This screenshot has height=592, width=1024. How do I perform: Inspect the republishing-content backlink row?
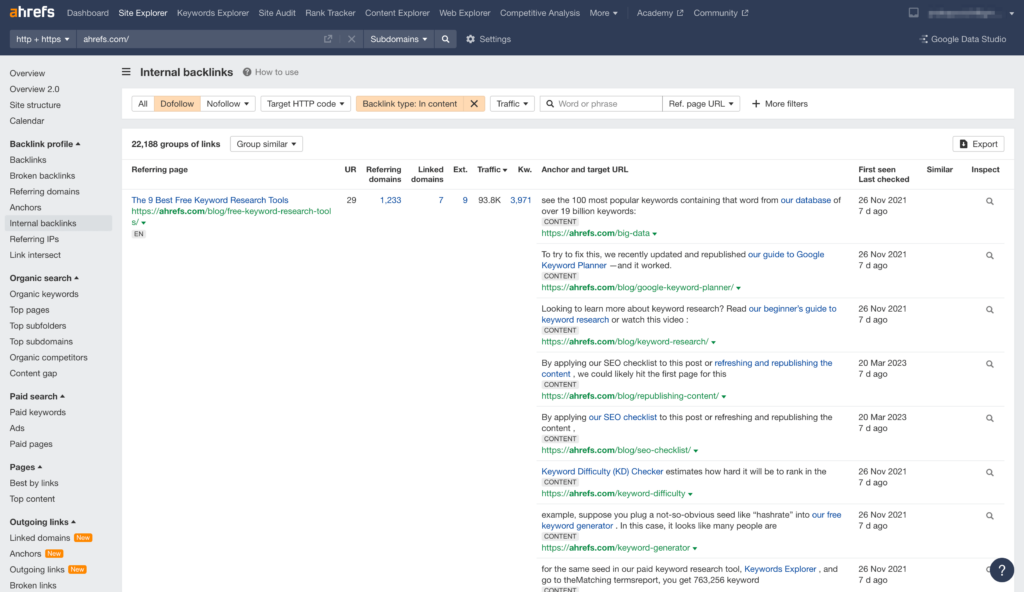pyautogui.click(x=989, y=364)
